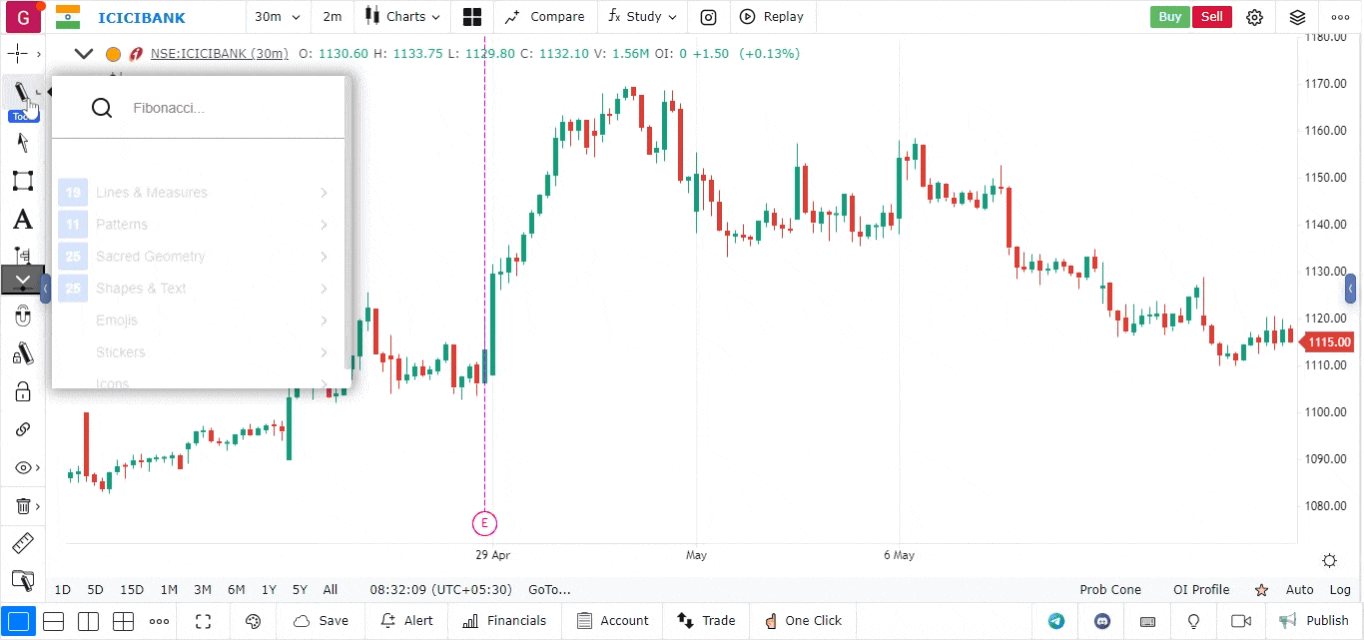Click the Telegram icon in bottom bar
Screen dimensions: 1364x640
[x=1056, y=621]
